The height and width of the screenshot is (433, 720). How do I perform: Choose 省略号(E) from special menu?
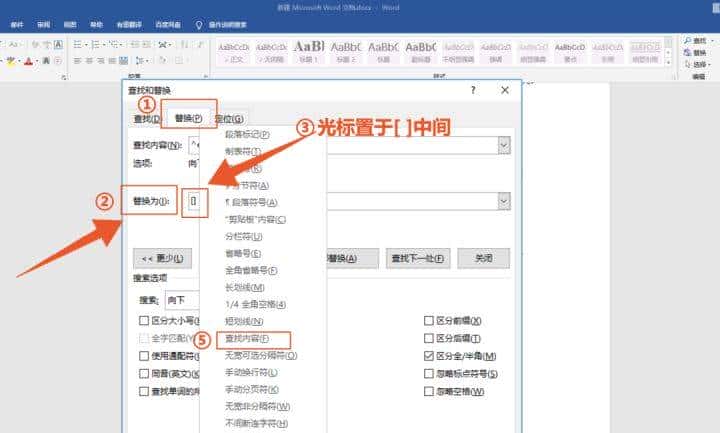point(243,253)
